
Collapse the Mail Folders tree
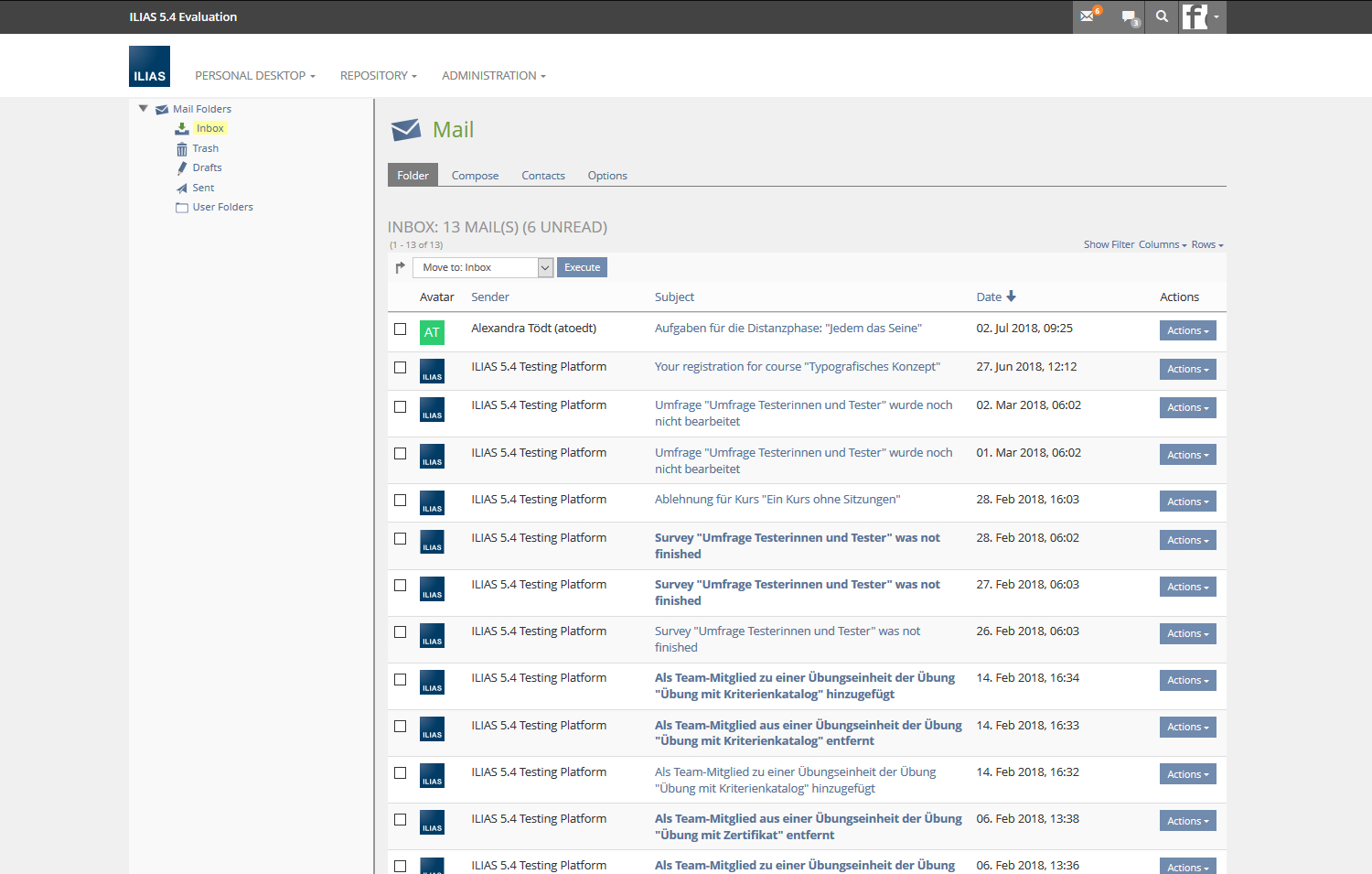point(144,109)
